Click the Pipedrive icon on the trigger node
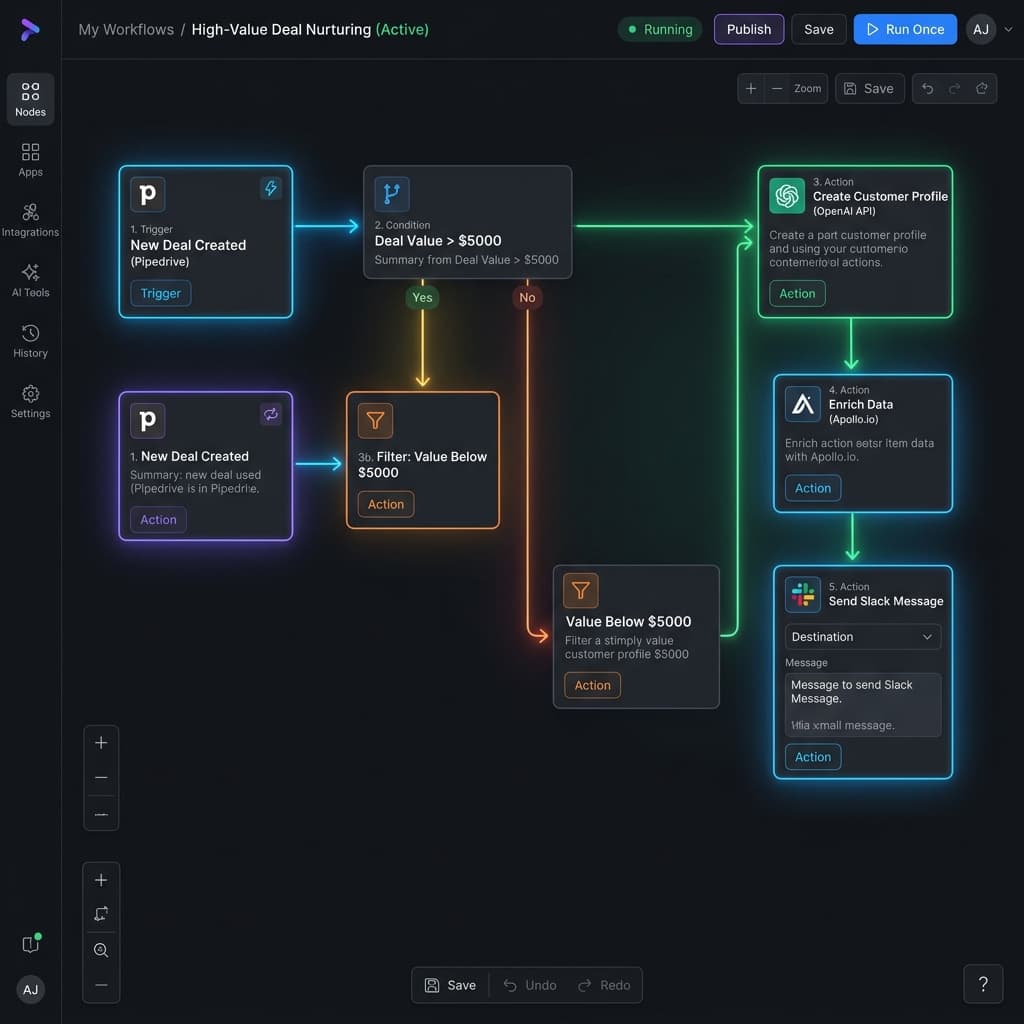Screen dimensions: 1024x1024 pyautogui.click(x=147, y=194)
